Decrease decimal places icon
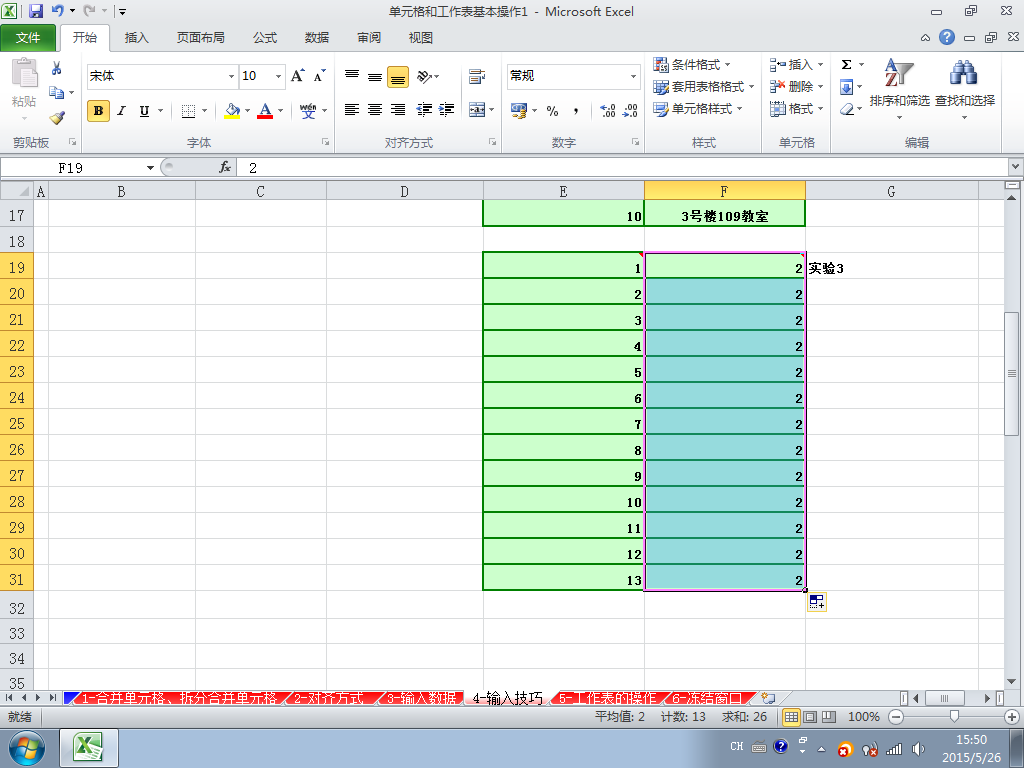Image resolution: width=1024 pixels, height=768 pixels. tap(630, 111)
